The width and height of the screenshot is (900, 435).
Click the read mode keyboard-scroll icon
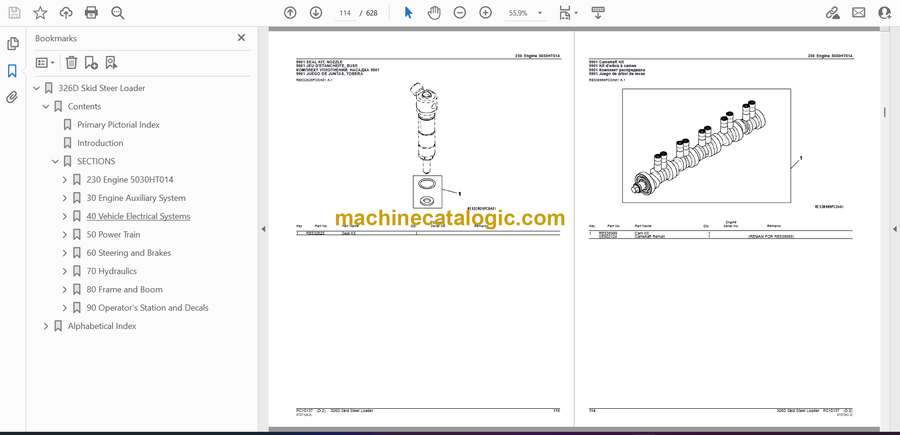coord(598,13)
